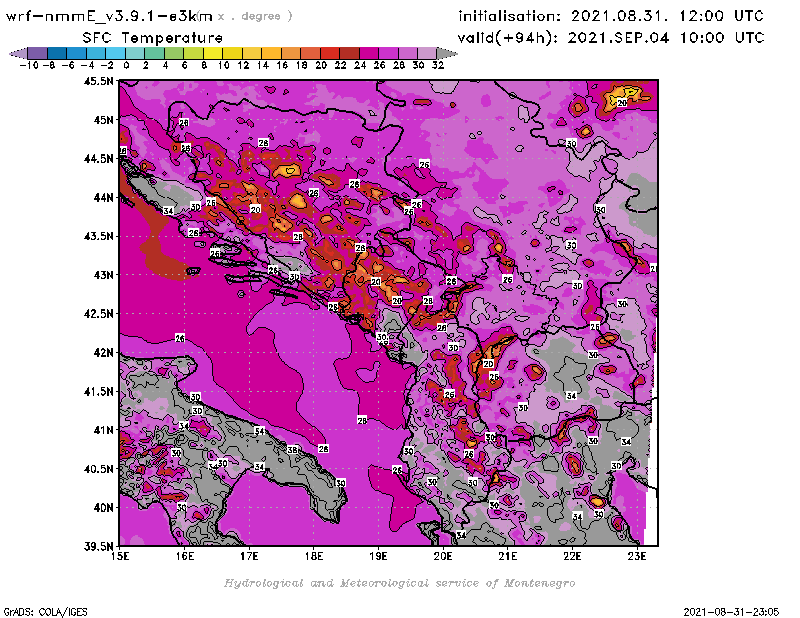Viewport: 800px width, 618px height.
Task: Click the 'SFC Temperature' heading
Action: (x=153, y=38)
